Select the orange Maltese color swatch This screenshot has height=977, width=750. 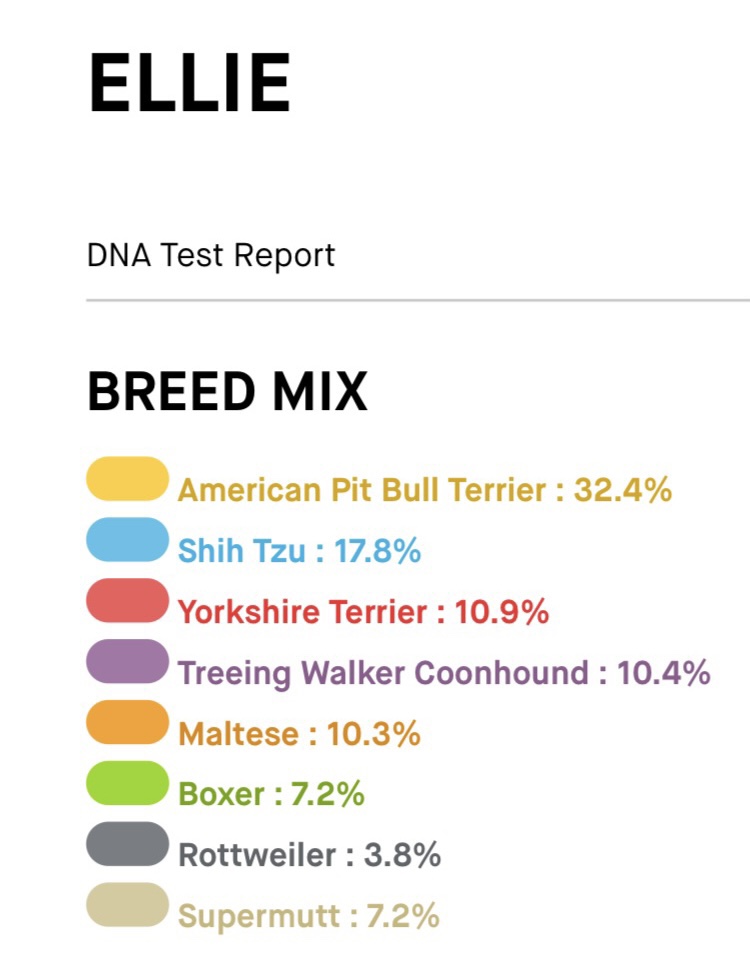point(127,723)
